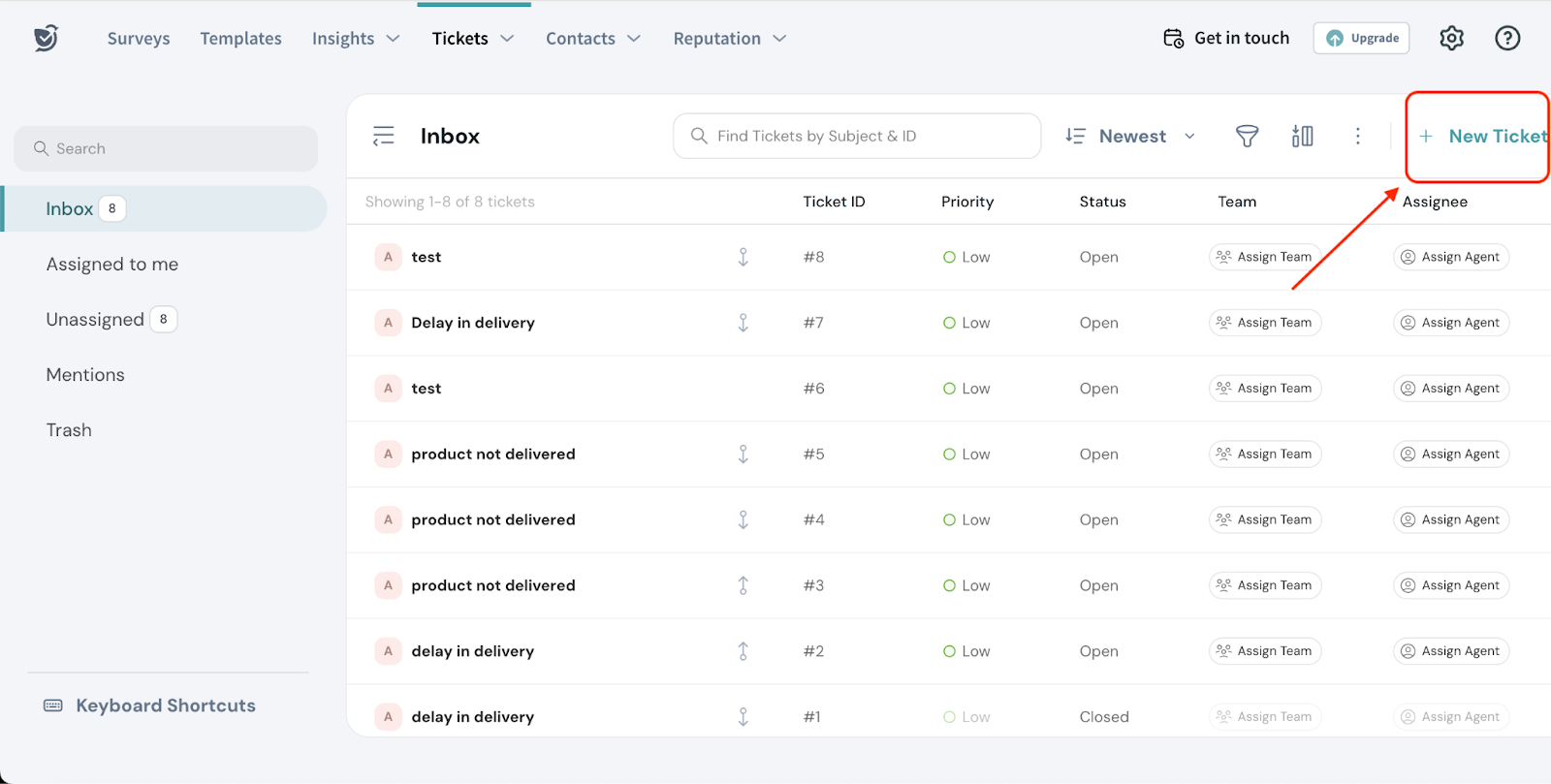Click the app logo in top left

click(46, 39)
